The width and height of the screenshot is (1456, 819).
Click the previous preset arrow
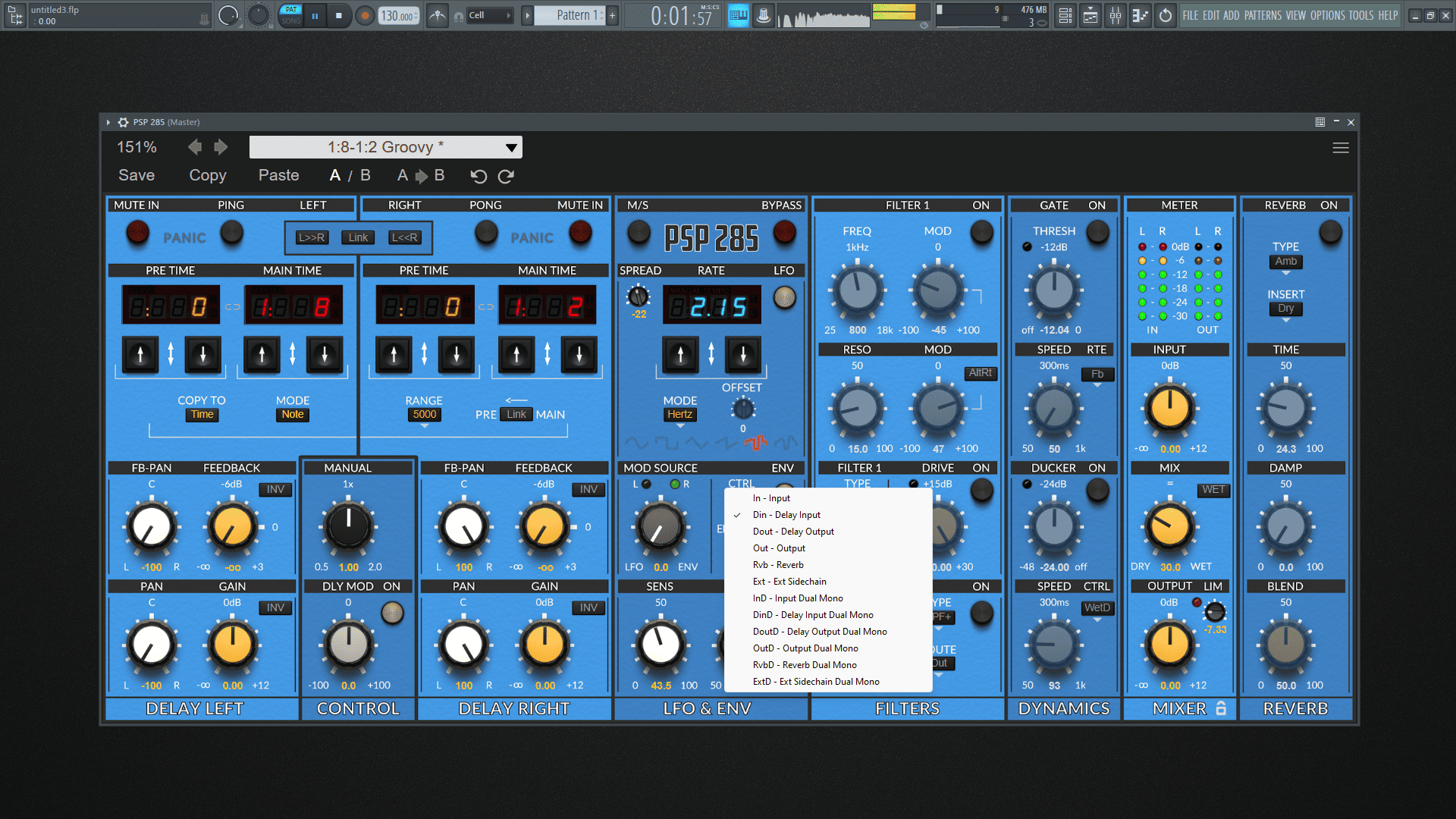195,147
